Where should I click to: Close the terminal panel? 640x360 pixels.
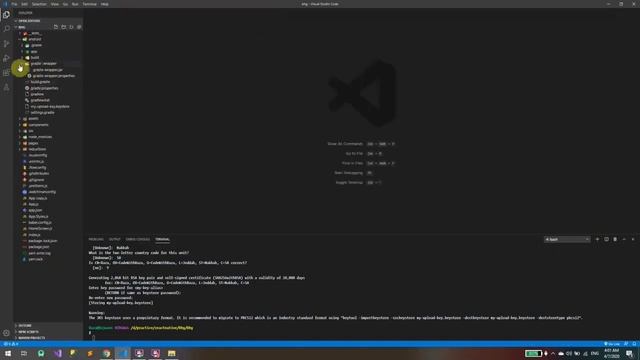(x=633, y=239)
